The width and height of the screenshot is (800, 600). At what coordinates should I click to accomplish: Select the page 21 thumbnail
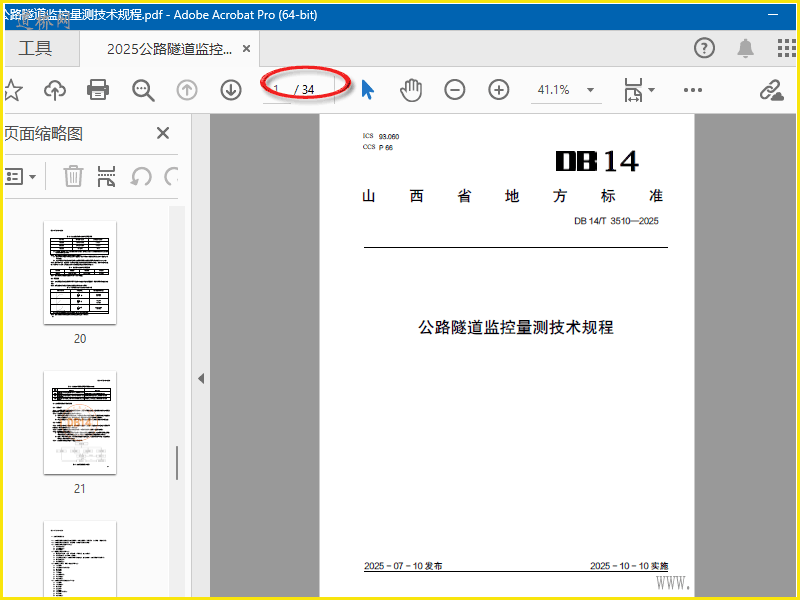(80, 422)
